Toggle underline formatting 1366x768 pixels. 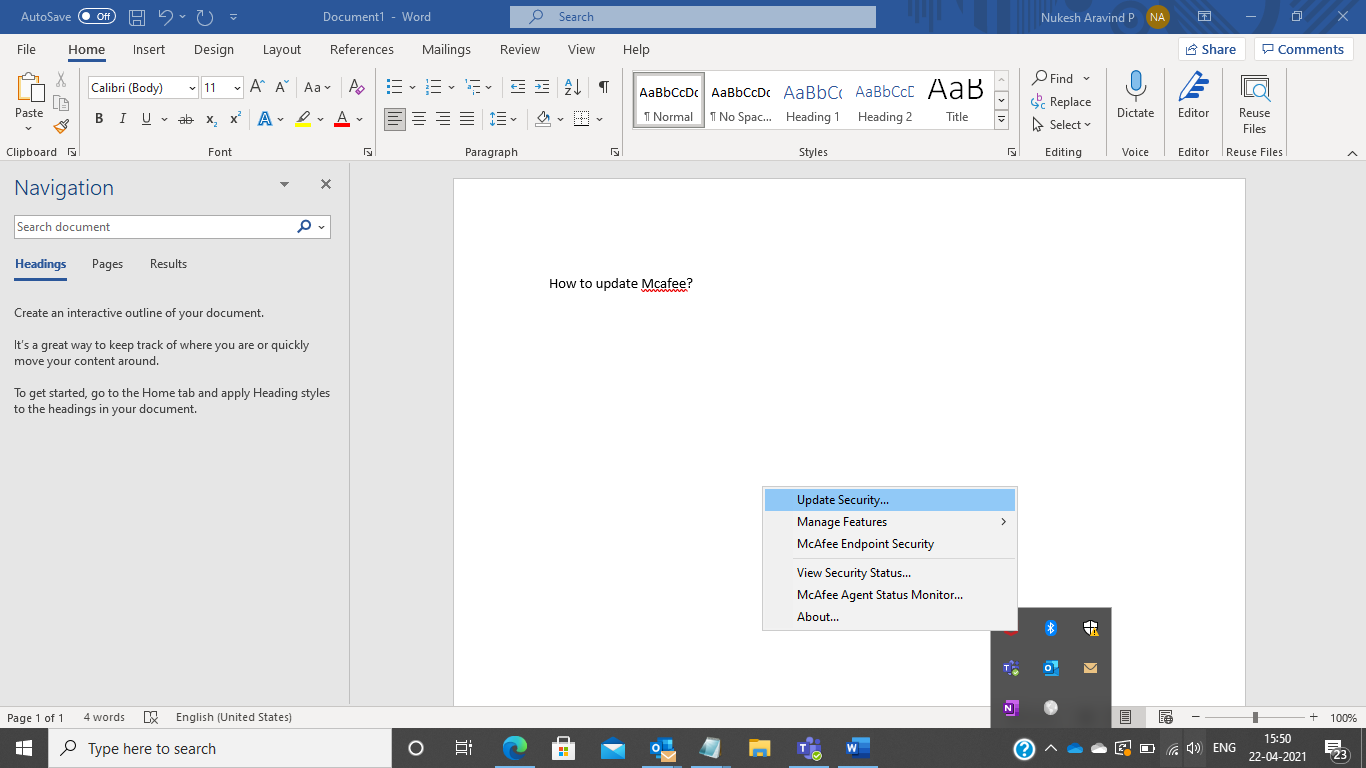coord(147,119)
